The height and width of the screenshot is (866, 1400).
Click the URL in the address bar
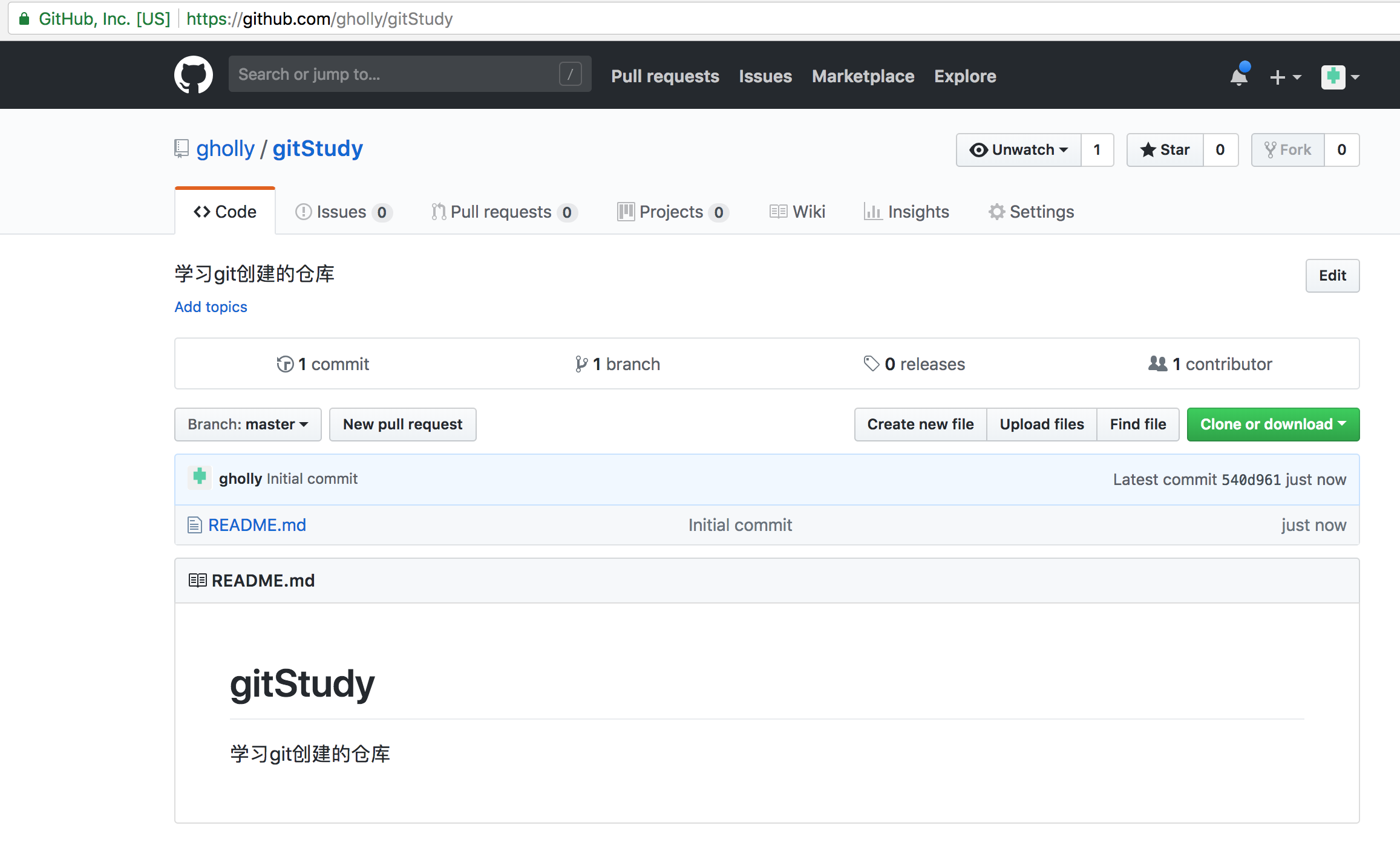(319, 19)
